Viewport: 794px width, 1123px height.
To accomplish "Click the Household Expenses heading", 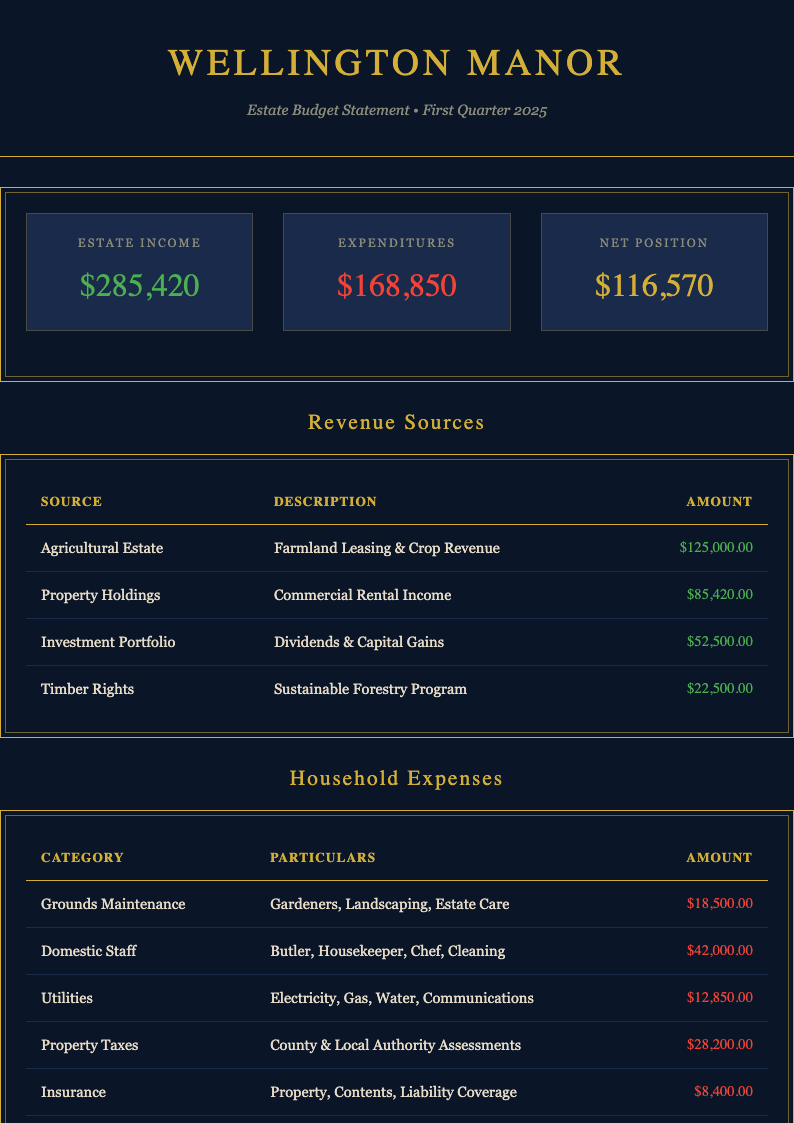I will (x=396, y=779).
